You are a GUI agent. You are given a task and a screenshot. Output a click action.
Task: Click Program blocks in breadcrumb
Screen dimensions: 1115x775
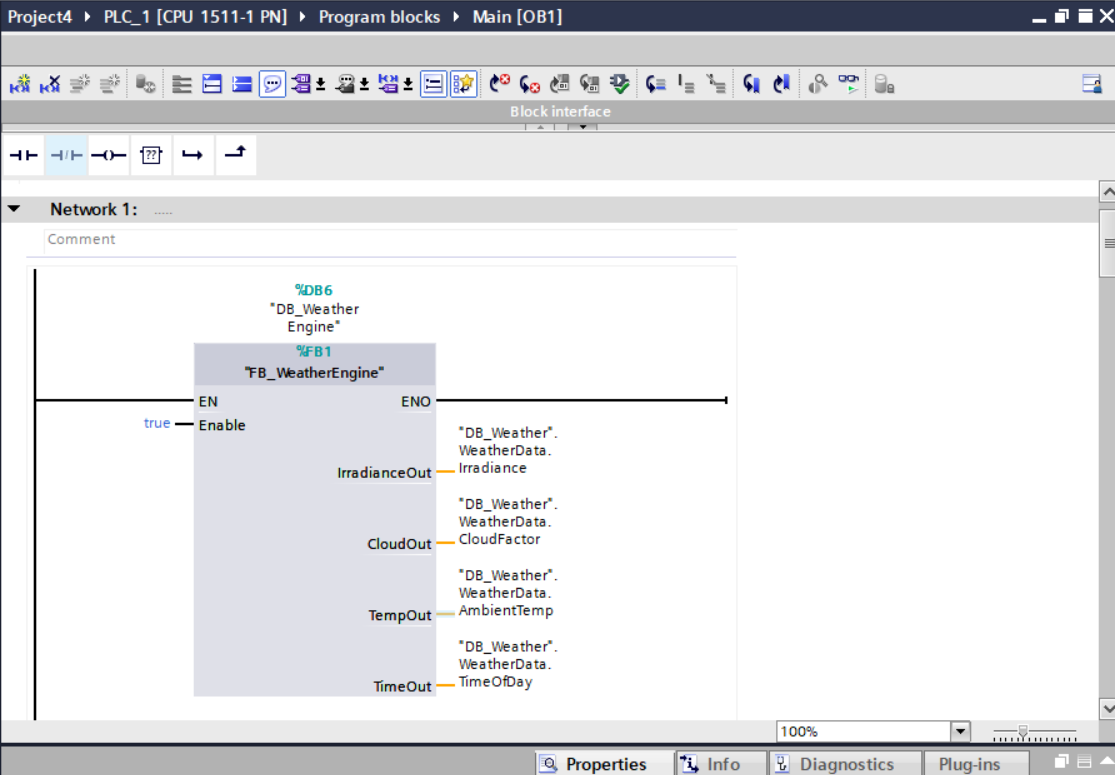coord(379,17)
